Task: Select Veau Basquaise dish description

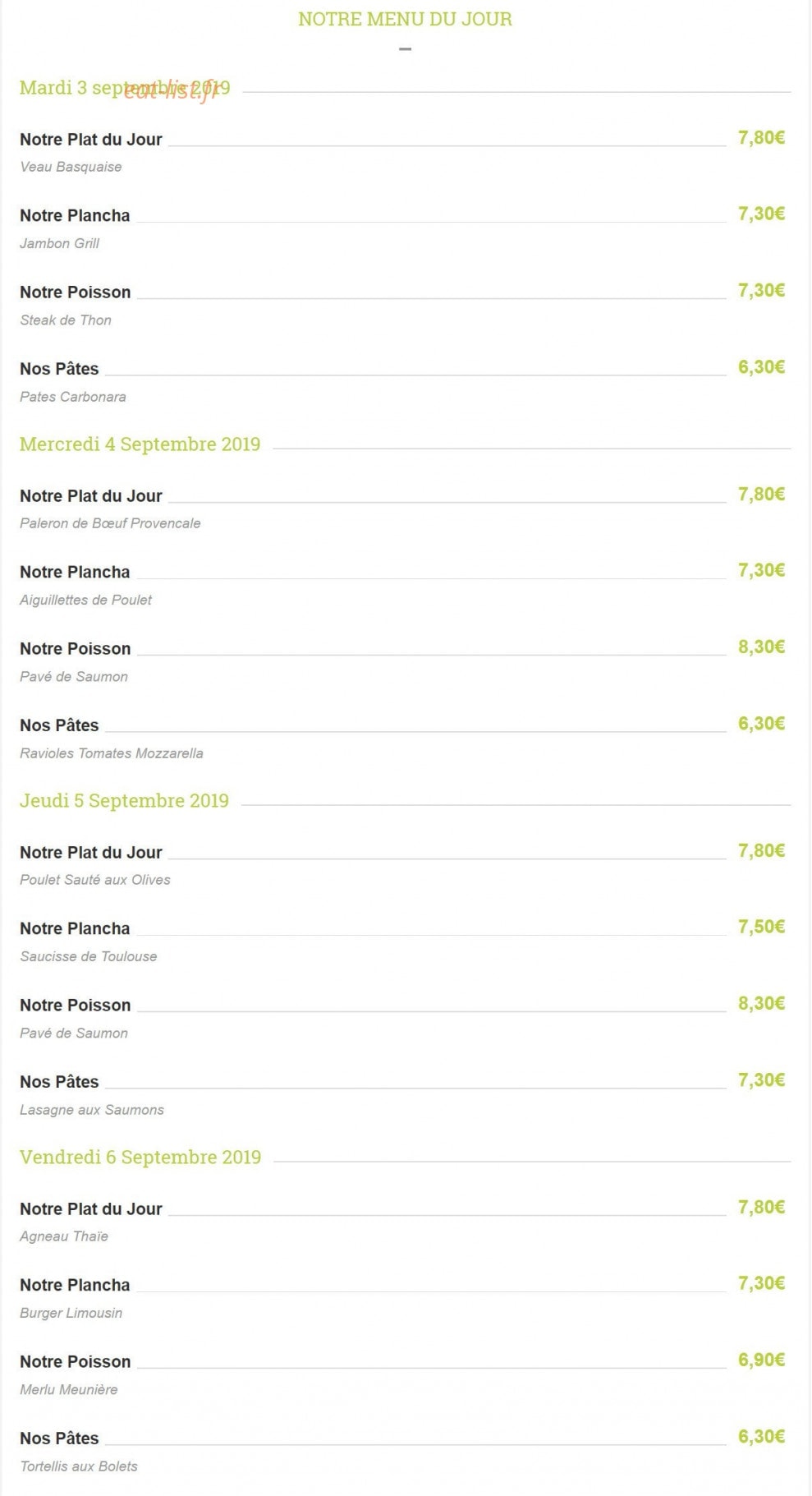Action: 71,167
